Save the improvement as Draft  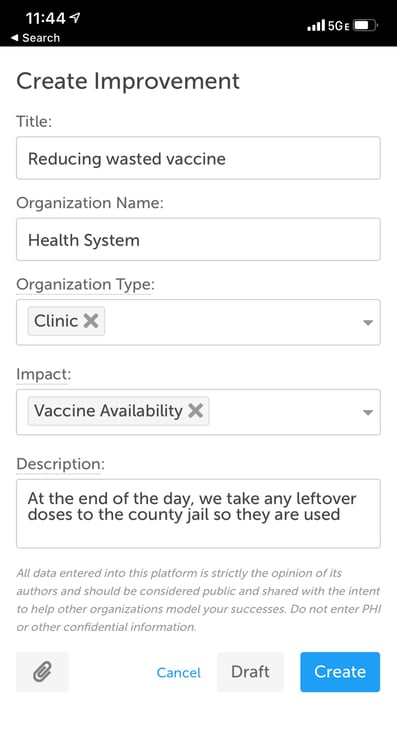pos(250,672)
